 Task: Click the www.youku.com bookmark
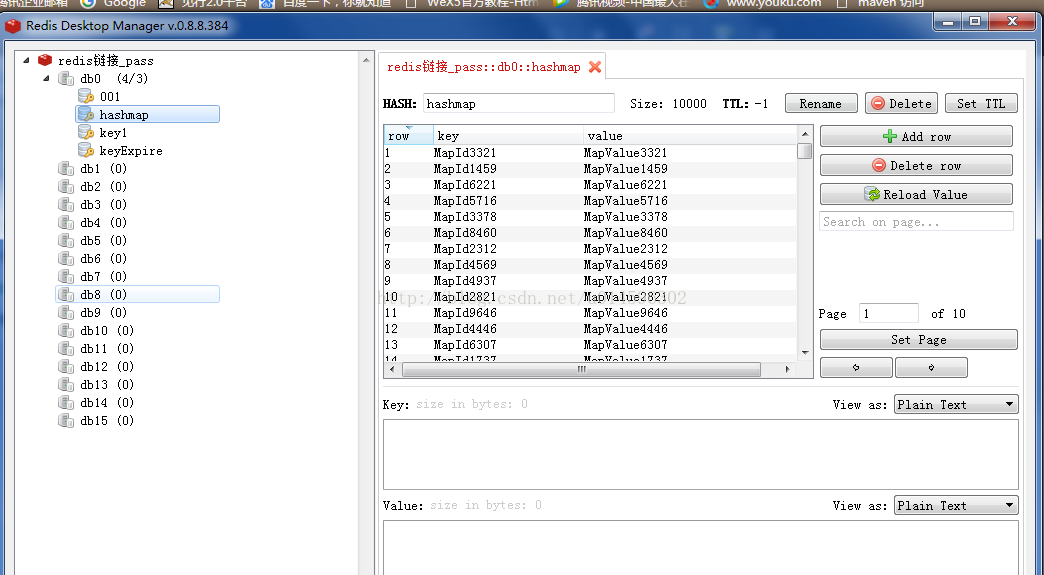(762, 3)
